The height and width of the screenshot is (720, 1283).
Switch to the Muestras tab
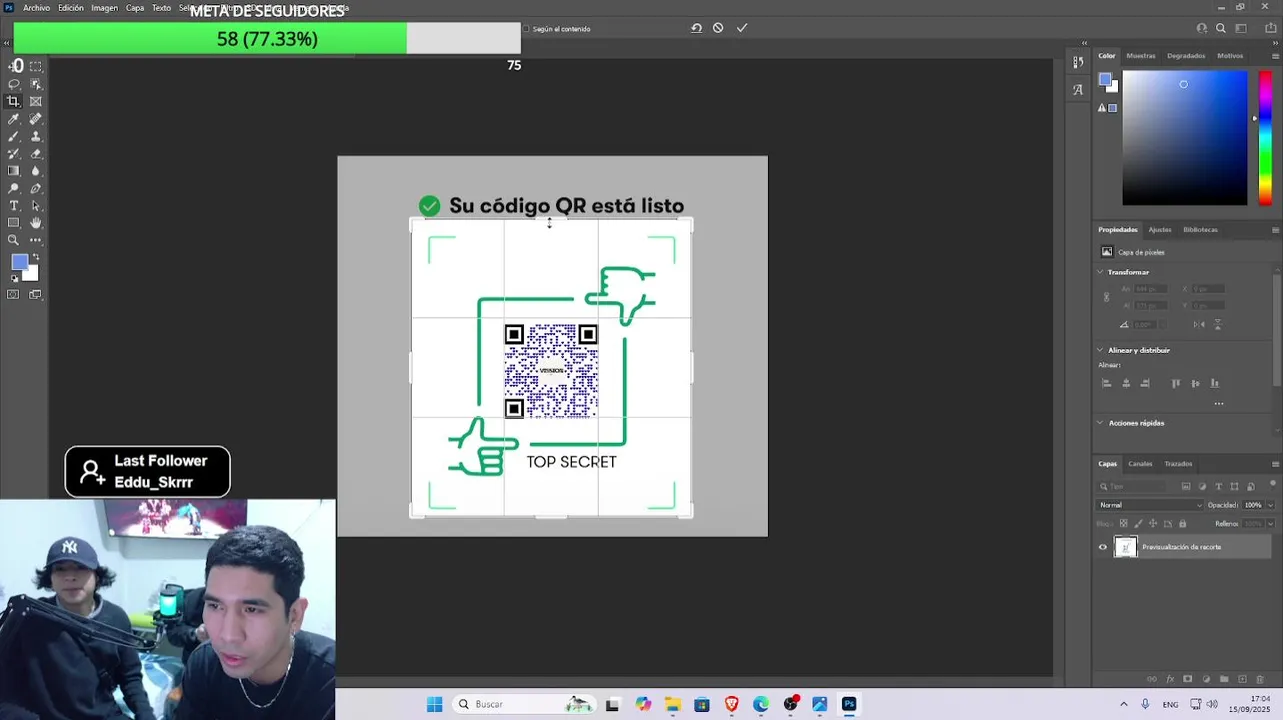click(x=1141, y=56)
